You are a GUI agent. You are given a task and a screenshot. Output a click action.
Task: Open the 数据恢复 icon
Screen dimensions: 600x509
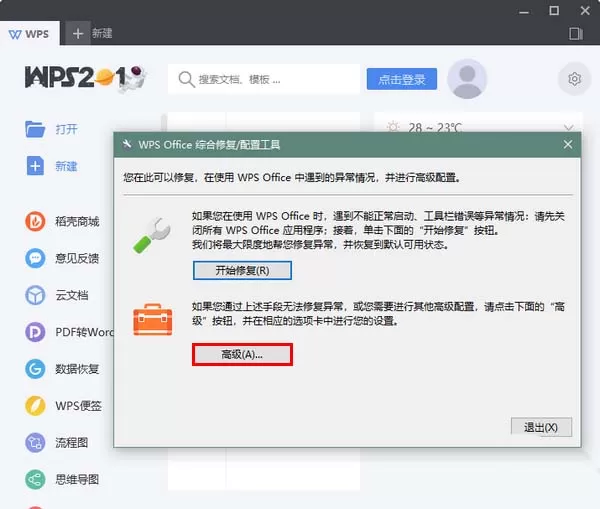pyautogui.click(x=35, y=369)
